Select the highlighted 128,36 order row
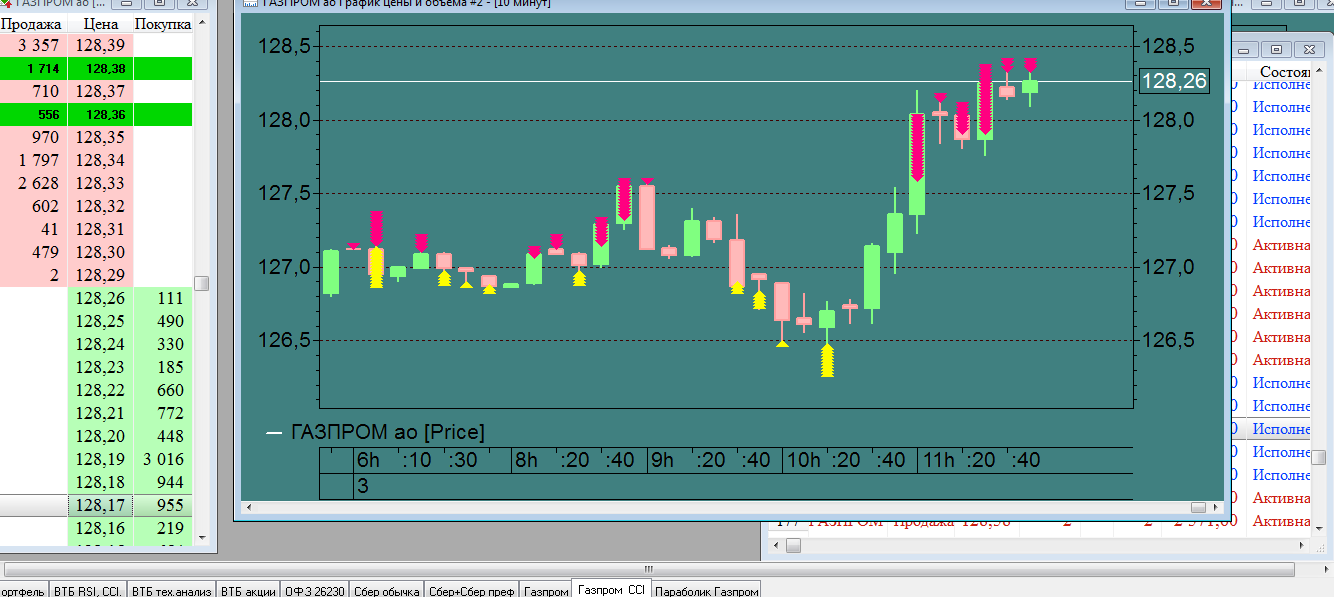Viewport: 1334px width, 597px height. pyautogui.click(x=95, y=114)
